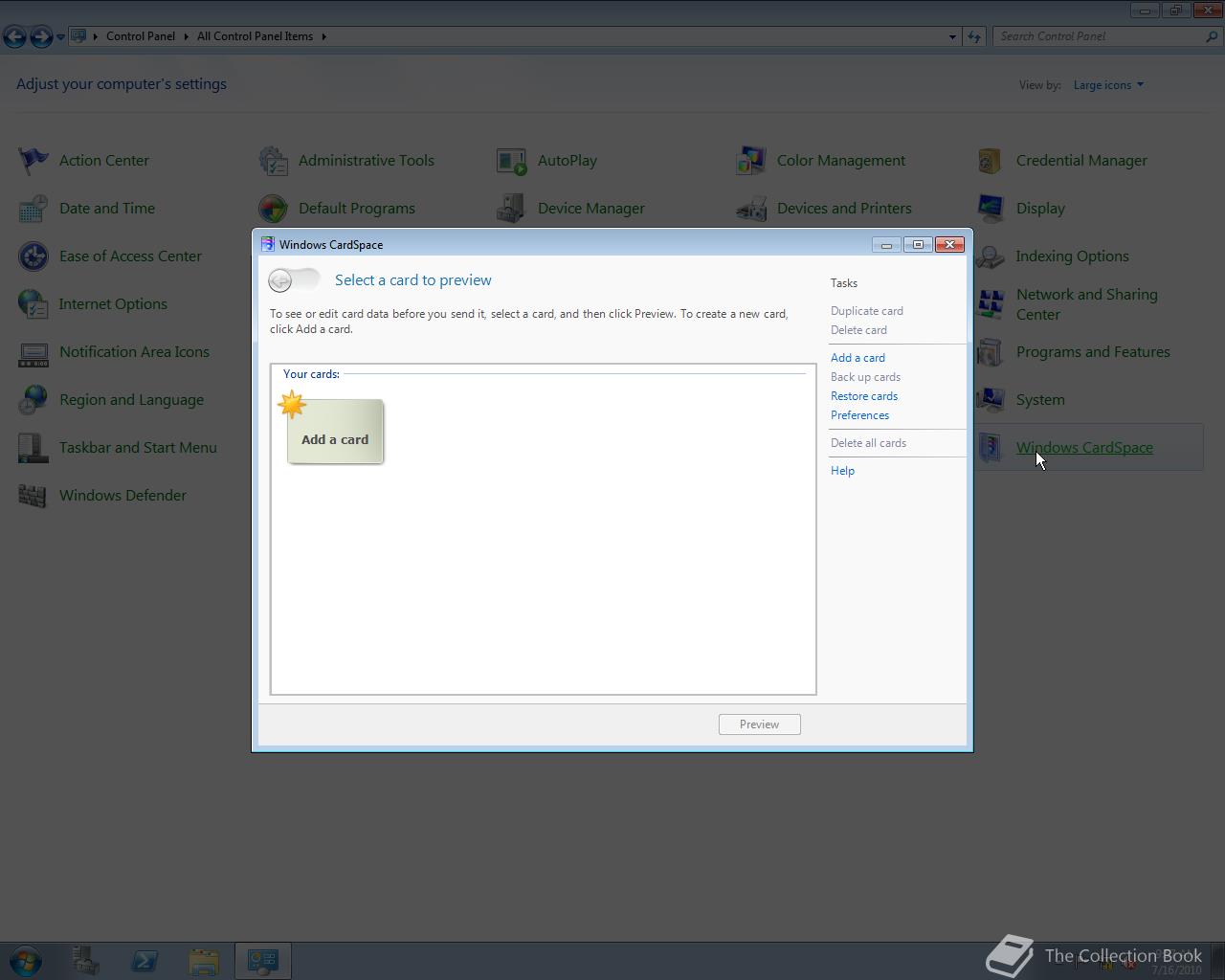Open CardSpace Preferences link
This screenshot has height=980, width=1225.
859,415
